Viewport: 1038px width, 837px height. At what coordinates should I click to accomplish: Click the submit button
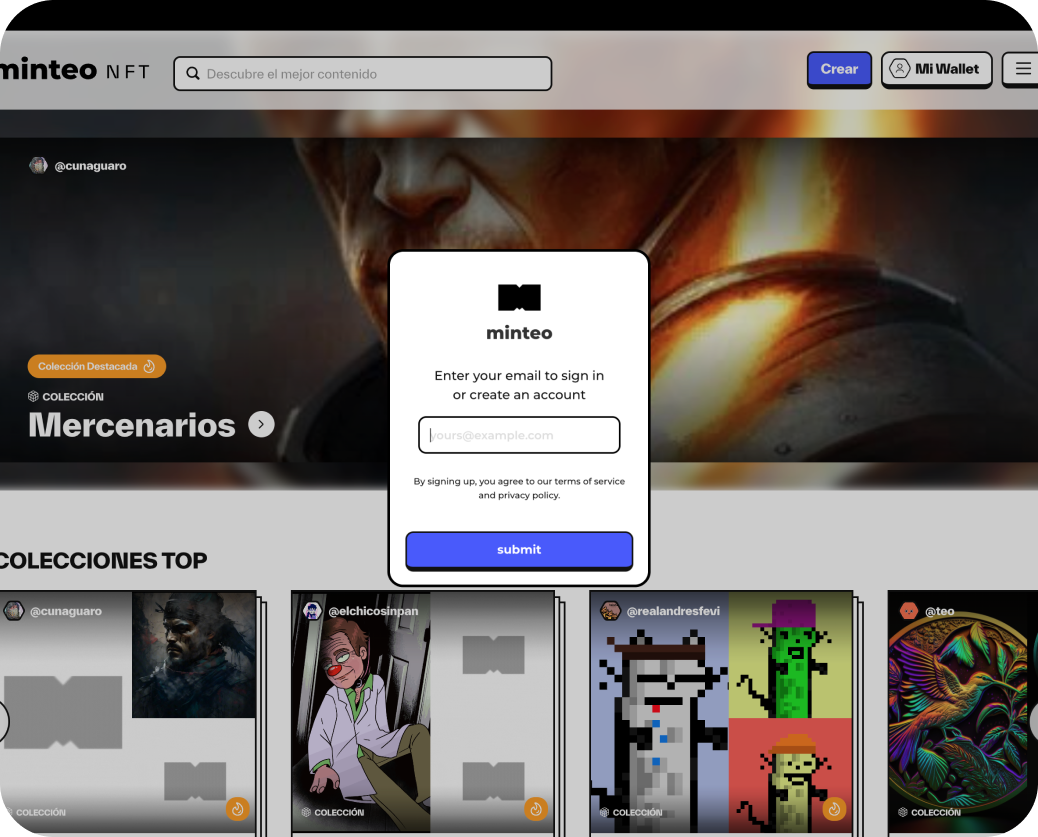click(519, 550)
